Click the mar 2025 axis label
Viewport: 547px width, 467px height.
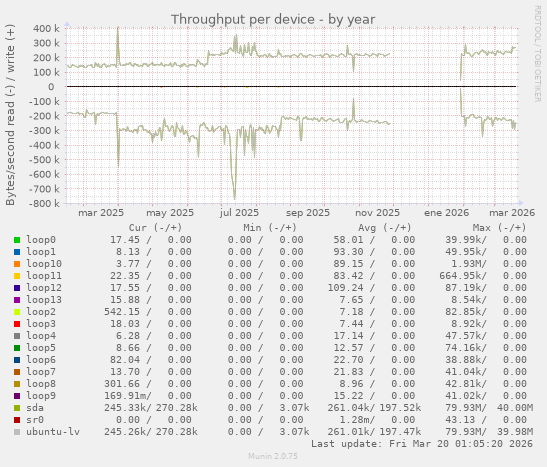101,213
